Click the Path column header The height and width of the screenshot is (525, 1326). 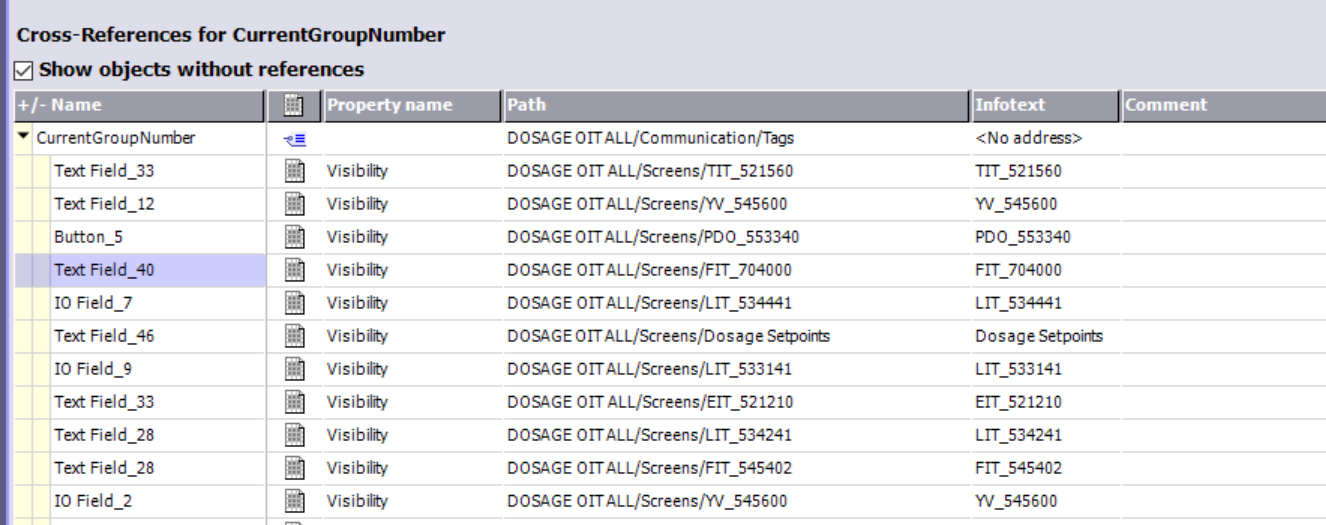pos(735,105)
